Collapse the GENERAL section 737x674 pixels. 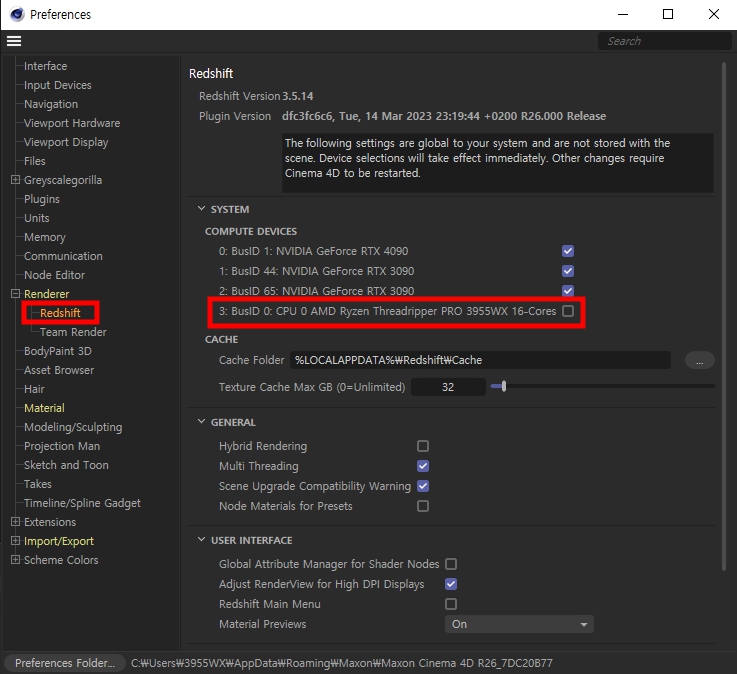201,422
